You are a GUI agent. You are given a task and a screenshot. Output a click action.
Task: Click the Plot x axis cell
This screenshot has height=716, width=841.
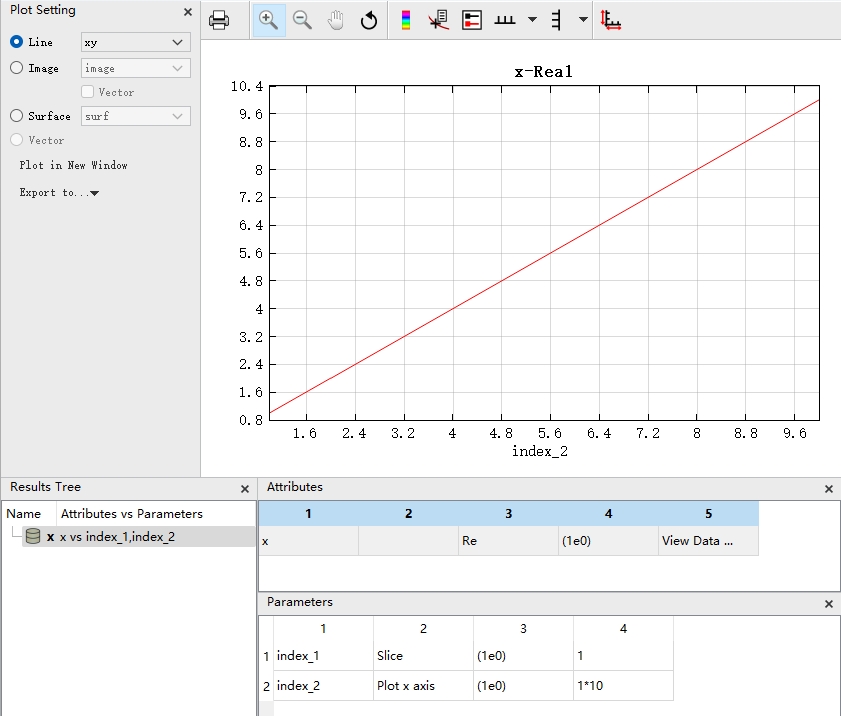click(x=423, y=685)
